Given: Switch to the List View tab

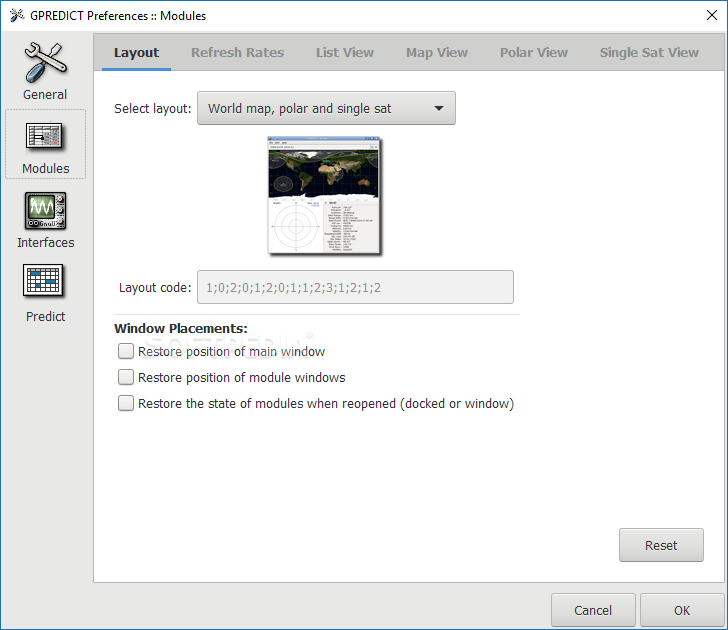Looking at the screenshot, I should coord(345,52).
